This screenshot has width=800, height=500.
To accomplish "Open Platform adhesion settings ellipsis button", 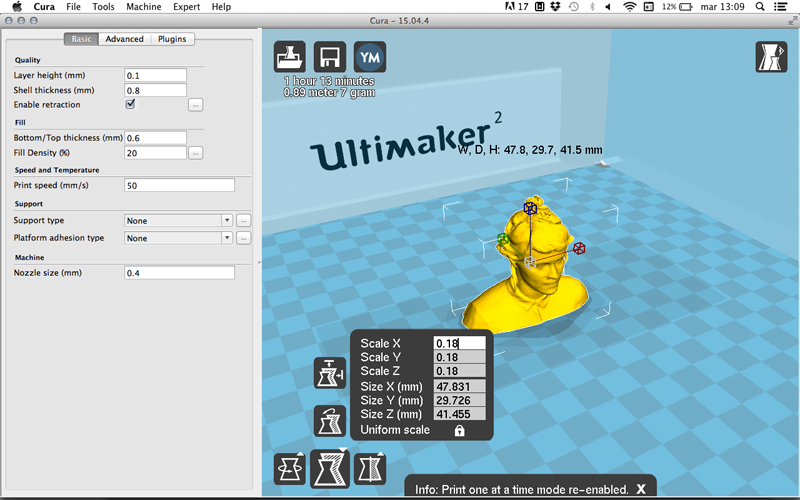I will click(x=243, y=238).
